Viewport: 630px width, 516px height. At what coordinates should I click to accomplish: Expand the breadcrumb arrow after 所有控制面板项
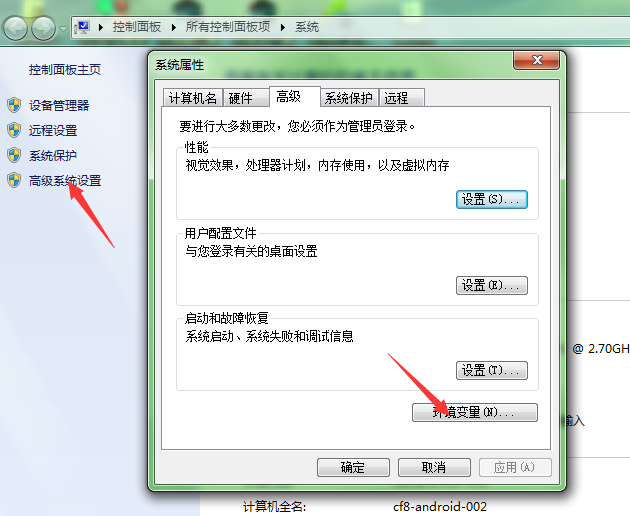[x=283, y=27]
